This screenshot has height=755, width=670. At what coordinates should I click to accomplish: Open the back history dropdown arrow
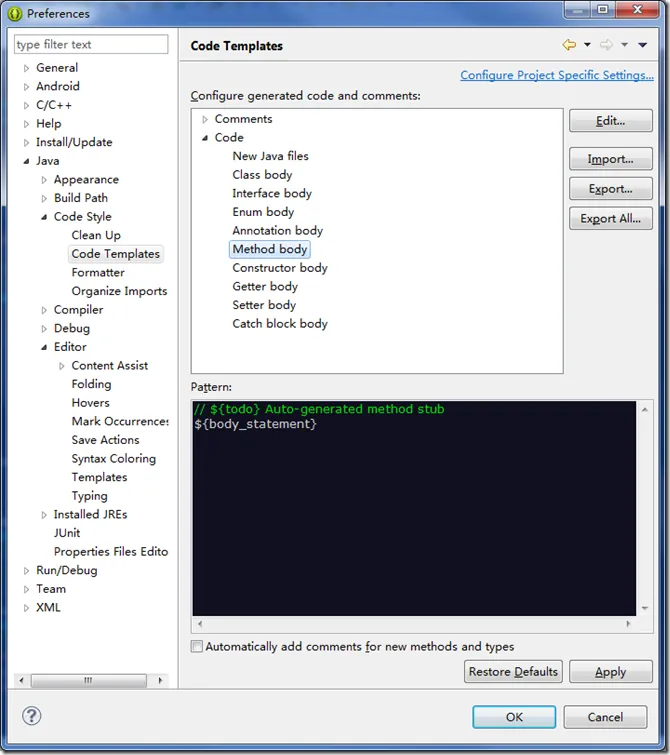click(587, 45)
